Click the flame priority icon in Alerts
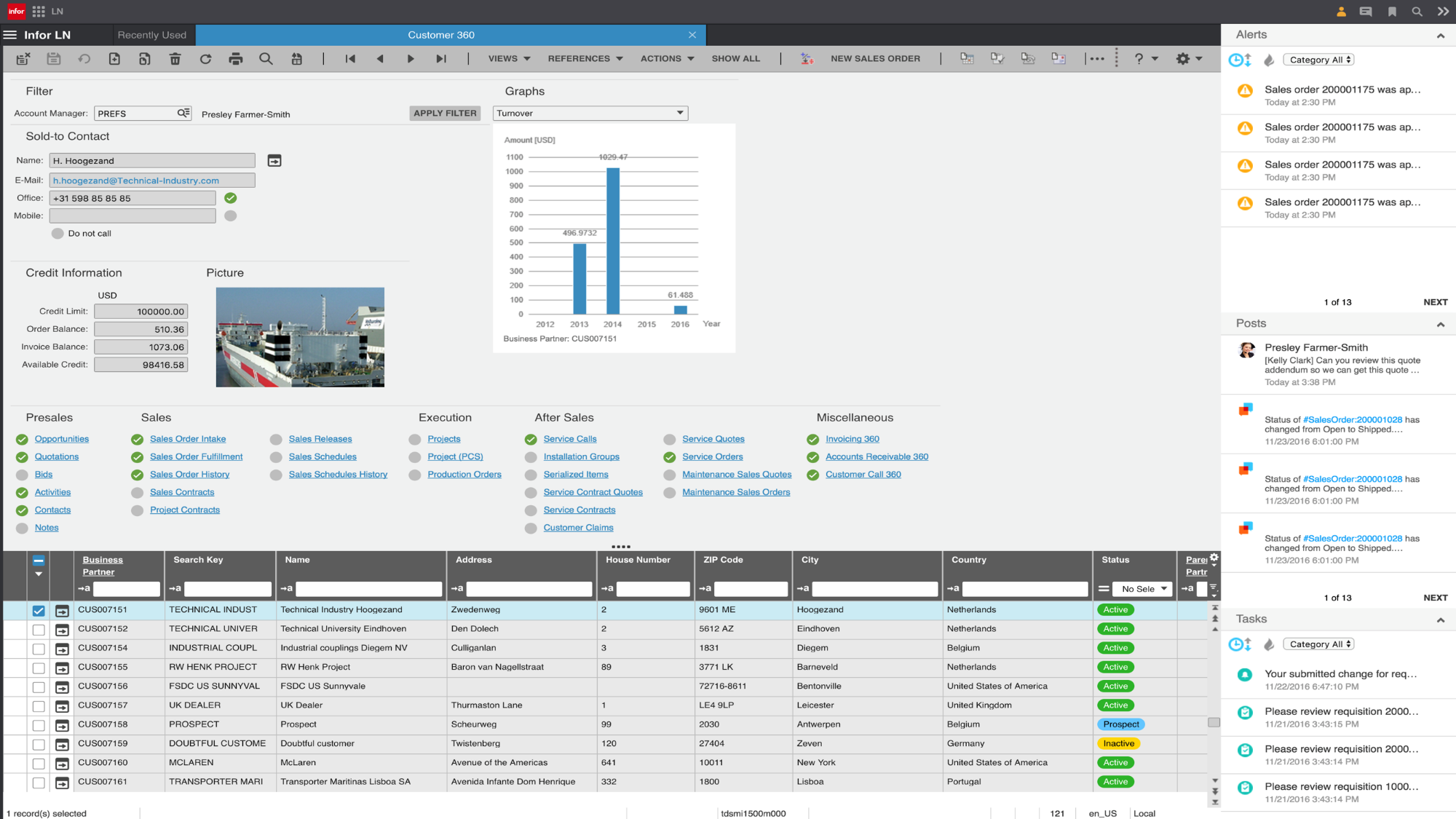Image resolution: width=1456 pixels, height=819 pixels. pos(1269,60)
